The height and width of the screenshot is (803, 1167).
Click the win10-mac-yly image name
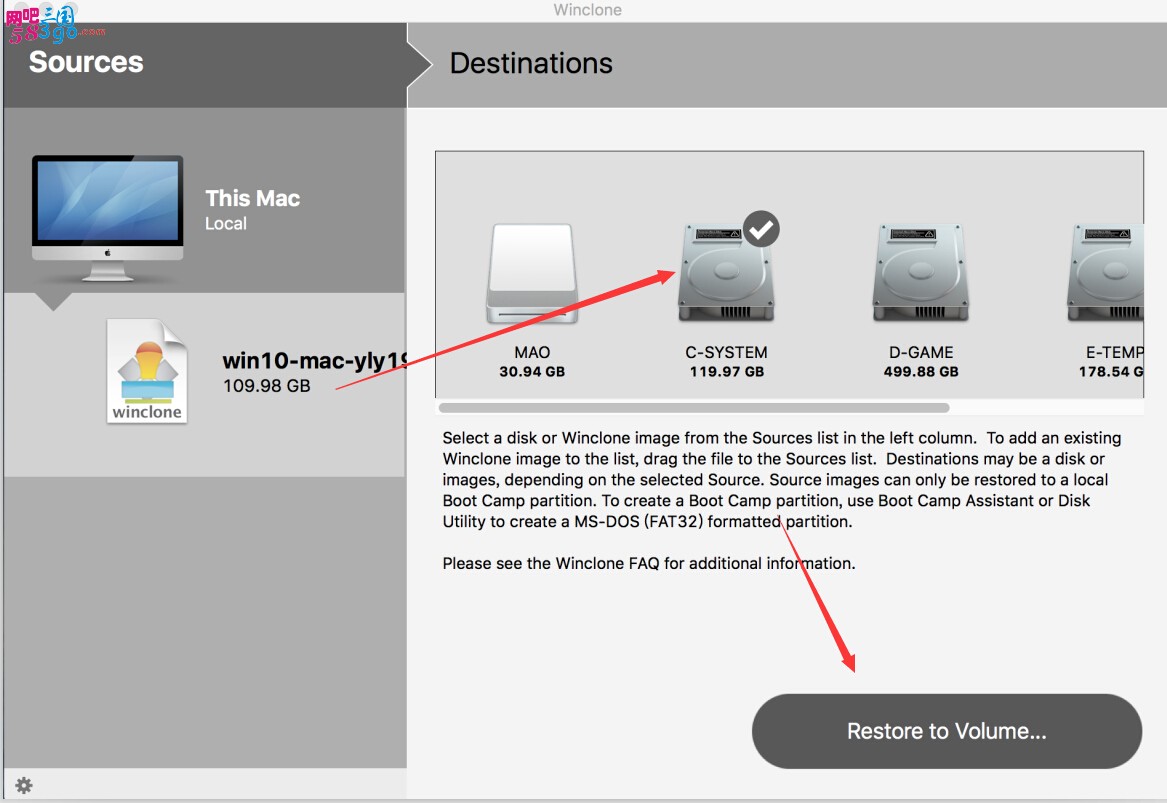[315, 360]
